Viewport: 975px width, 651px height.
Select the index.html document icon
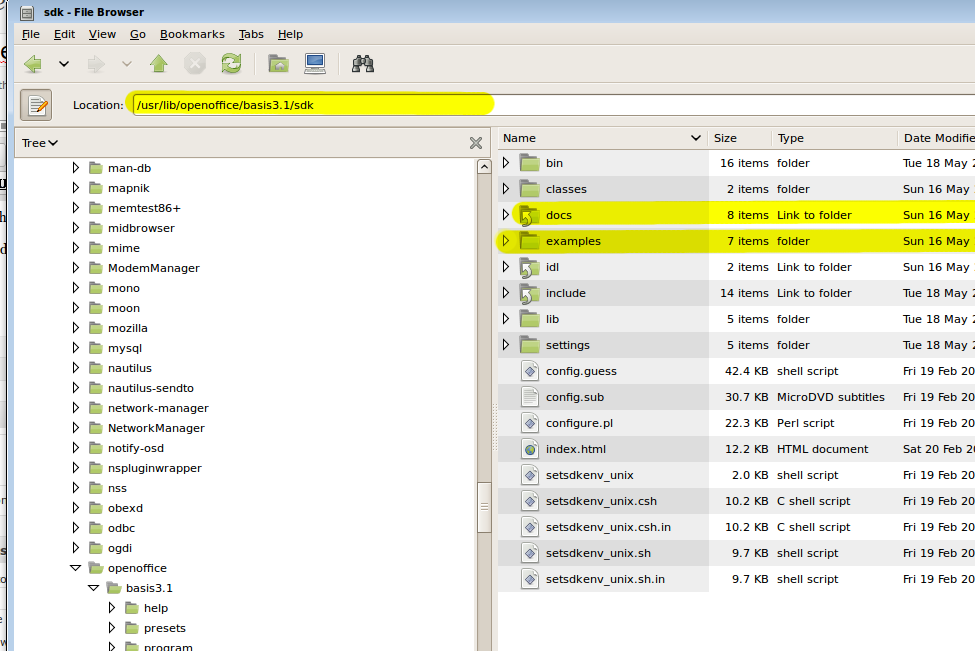530,449
